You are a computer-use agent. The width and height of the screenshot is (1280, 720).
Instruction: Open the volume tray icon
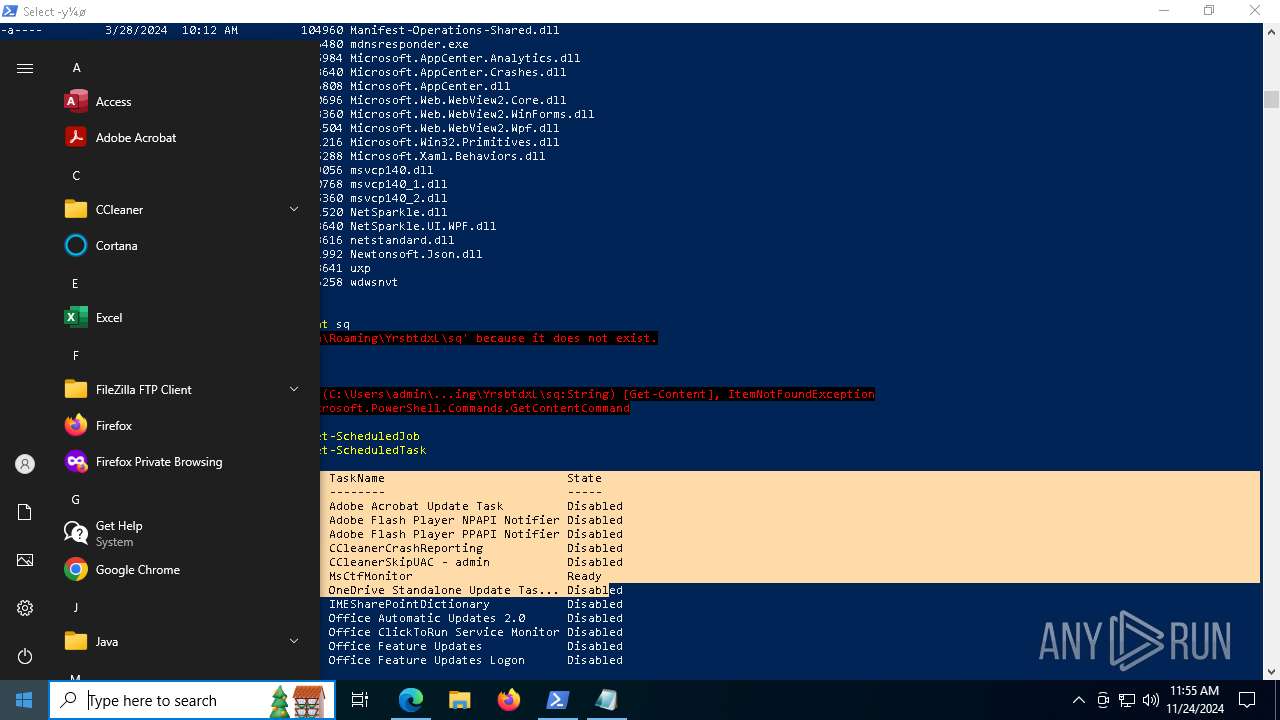[1151, 700]
